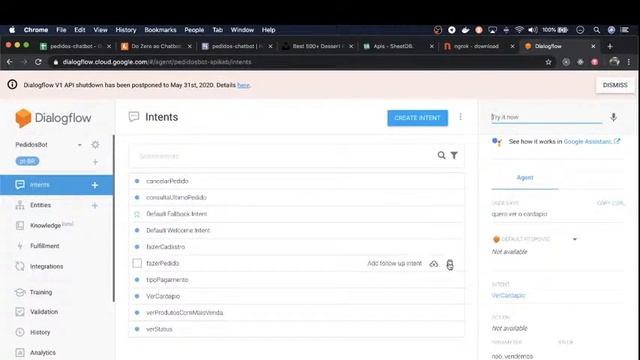Open the Default Welcome Intent

point(178,231)
